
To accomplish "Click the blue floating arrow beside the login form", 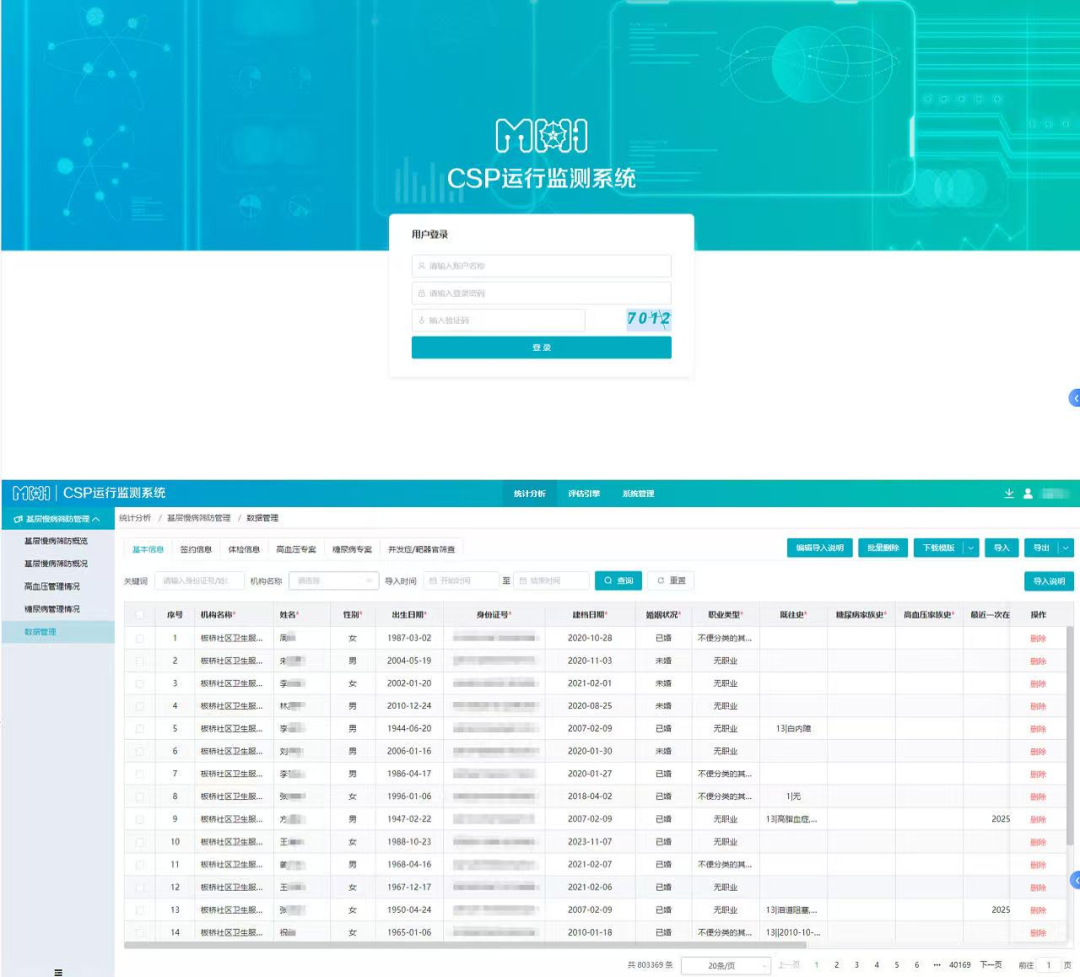I will point(1075,398).
